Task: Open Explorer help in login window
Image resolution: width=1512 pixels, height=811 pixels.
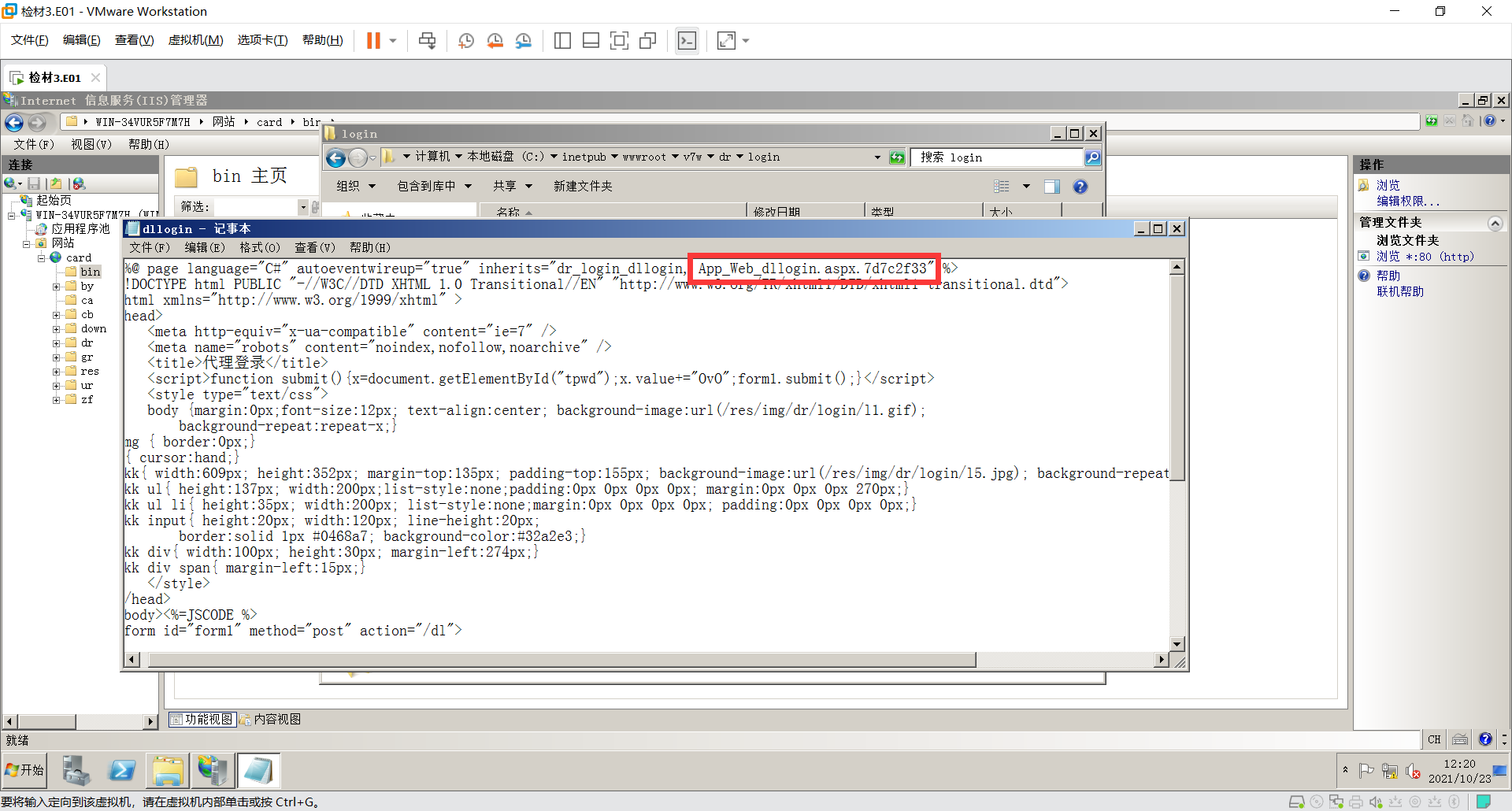Action: coord(1080,187)
